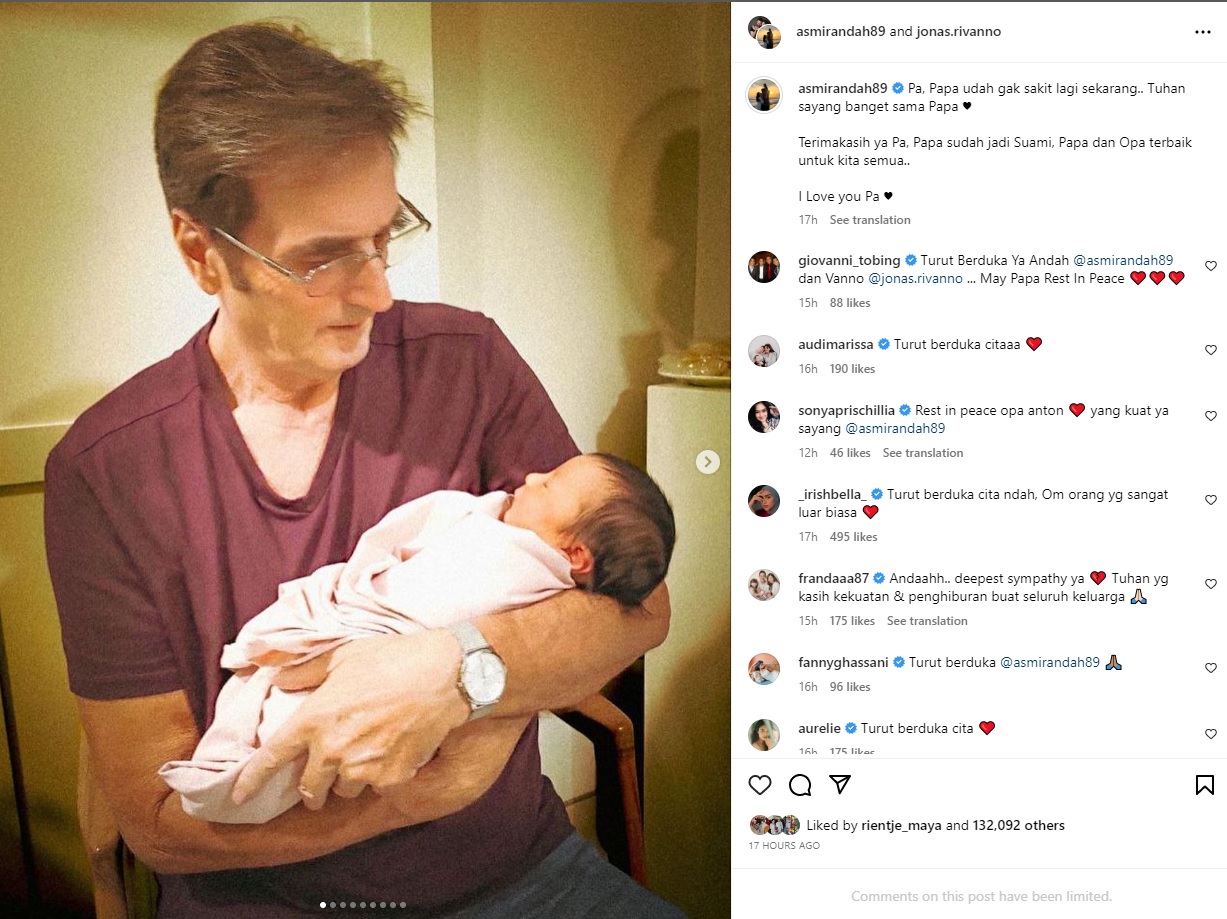The image size is (1227, 919).
Task: Open asmirandah89 profile in the header
Action: (841, 32)
